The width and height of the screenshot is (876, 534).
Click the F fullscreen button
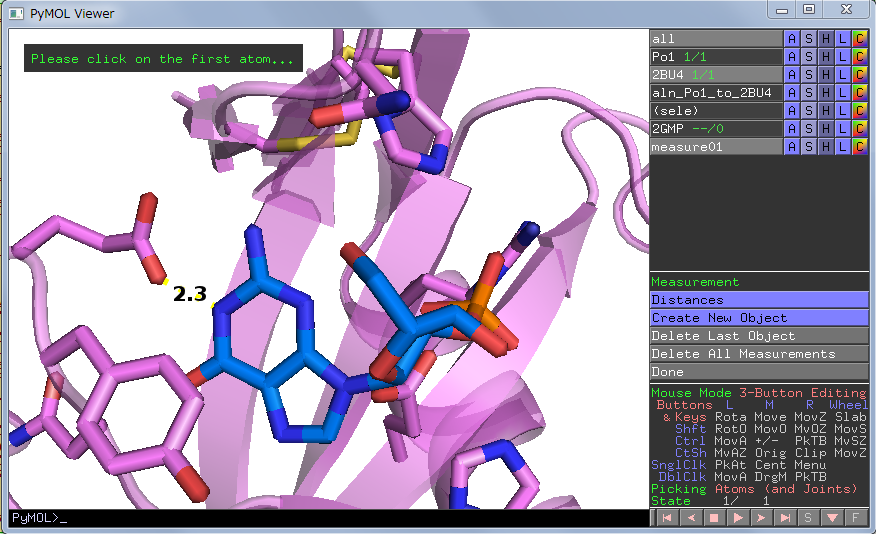tap(856, 517)
